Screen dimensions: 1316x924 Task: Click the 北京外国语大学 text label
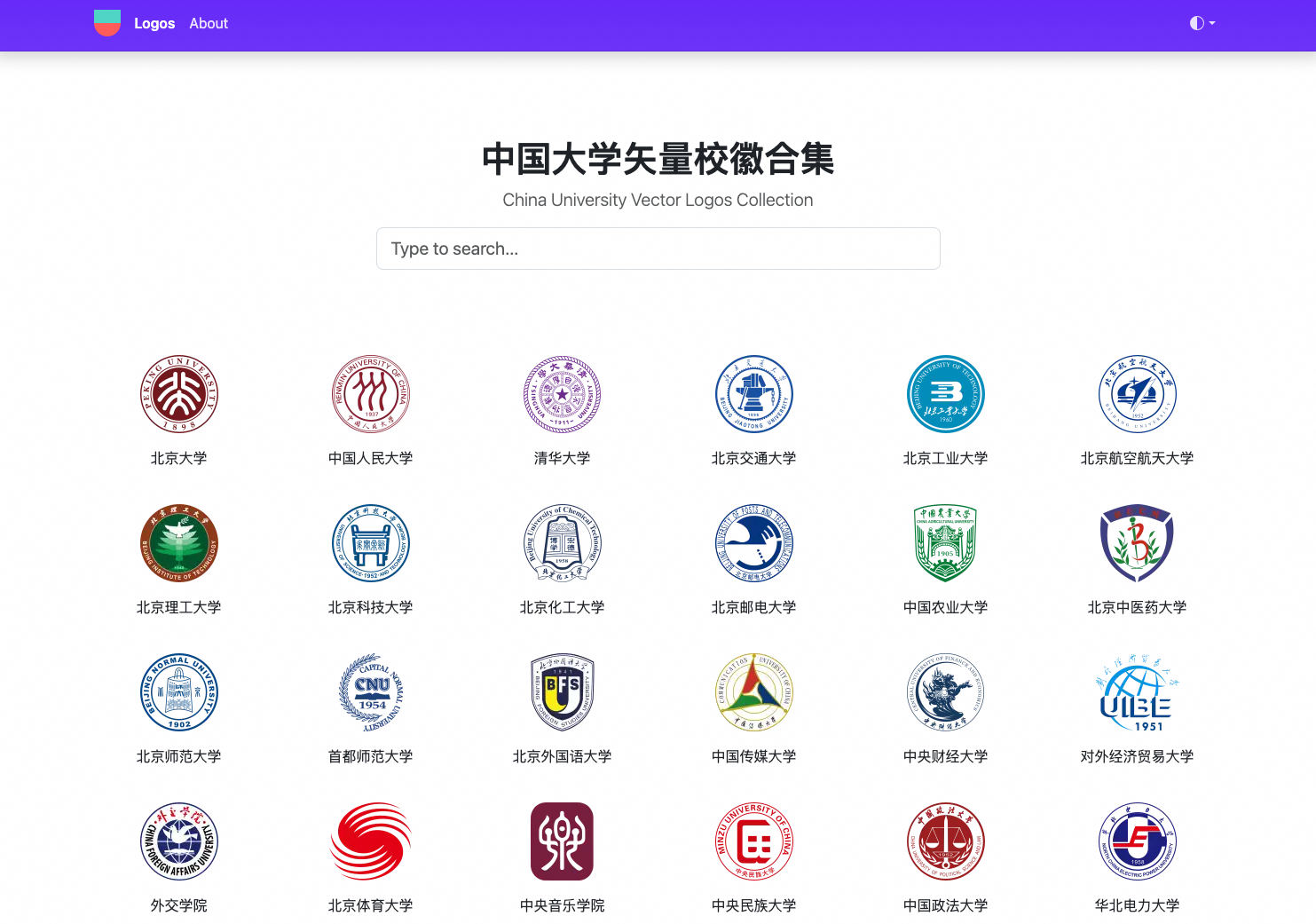563,756
